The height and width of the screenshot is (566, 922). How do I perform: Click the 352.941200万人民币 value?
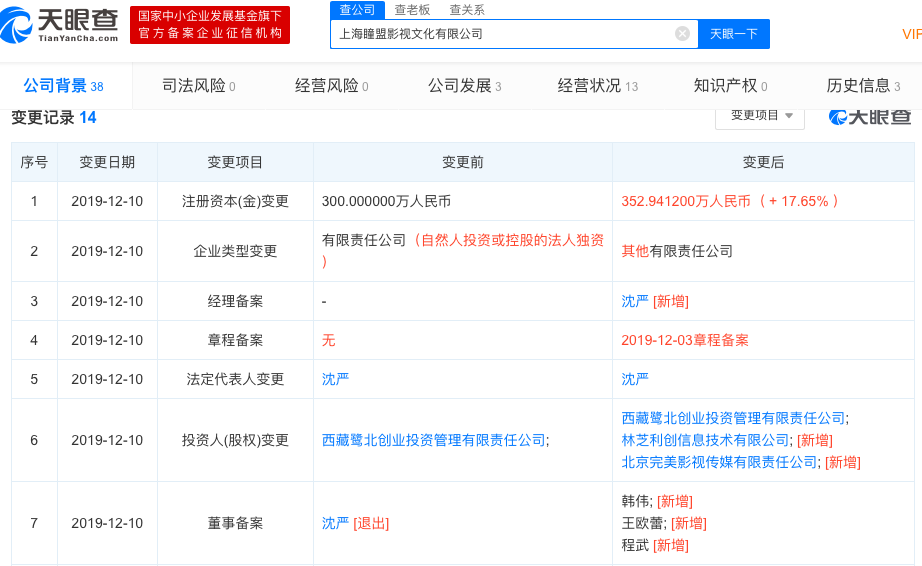(x=686, y=201)
